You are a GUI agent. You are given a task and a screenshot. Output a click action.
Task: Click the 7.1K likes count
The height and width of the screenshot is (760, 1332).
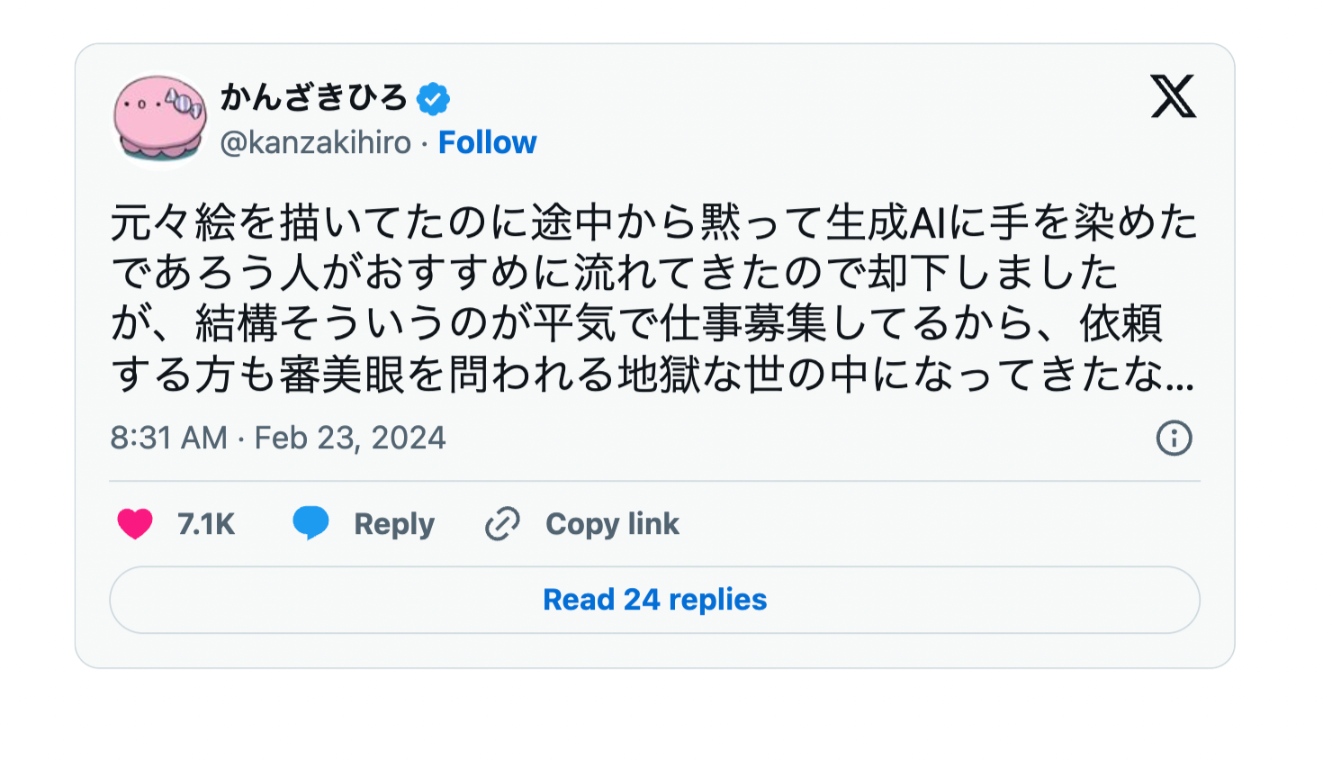(206, 524)
